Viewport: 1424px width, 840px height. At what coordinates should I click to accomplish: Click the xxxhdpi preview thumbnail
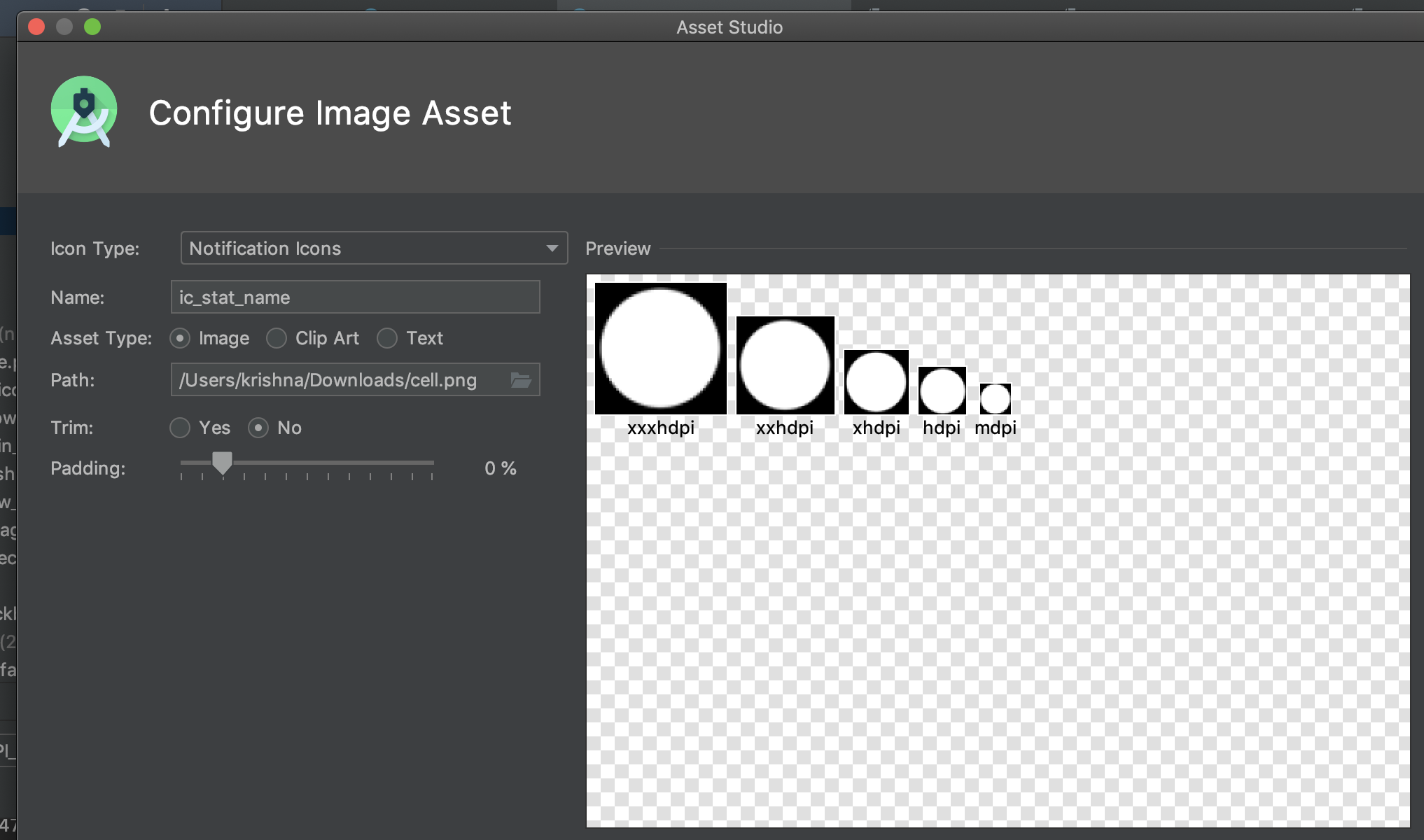point(660,348)
